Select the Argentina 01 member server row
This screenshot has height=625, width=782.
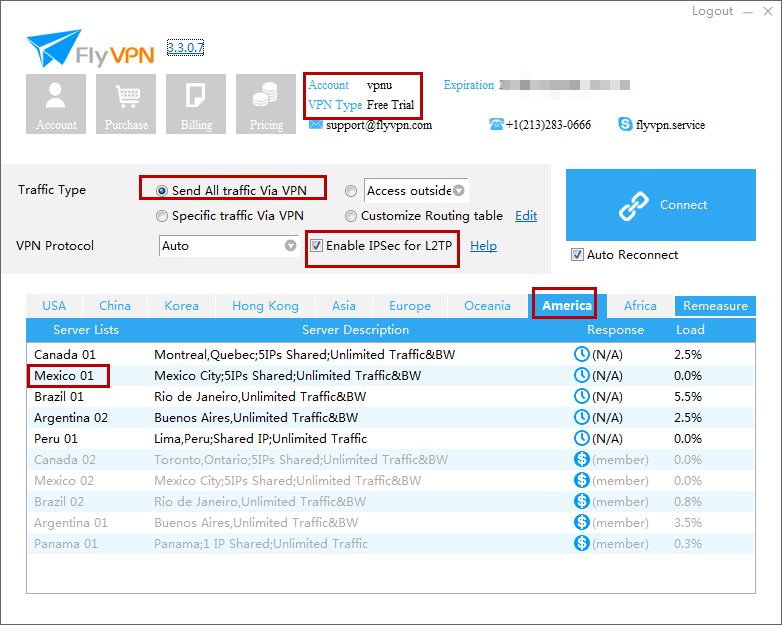pos(391,522)
